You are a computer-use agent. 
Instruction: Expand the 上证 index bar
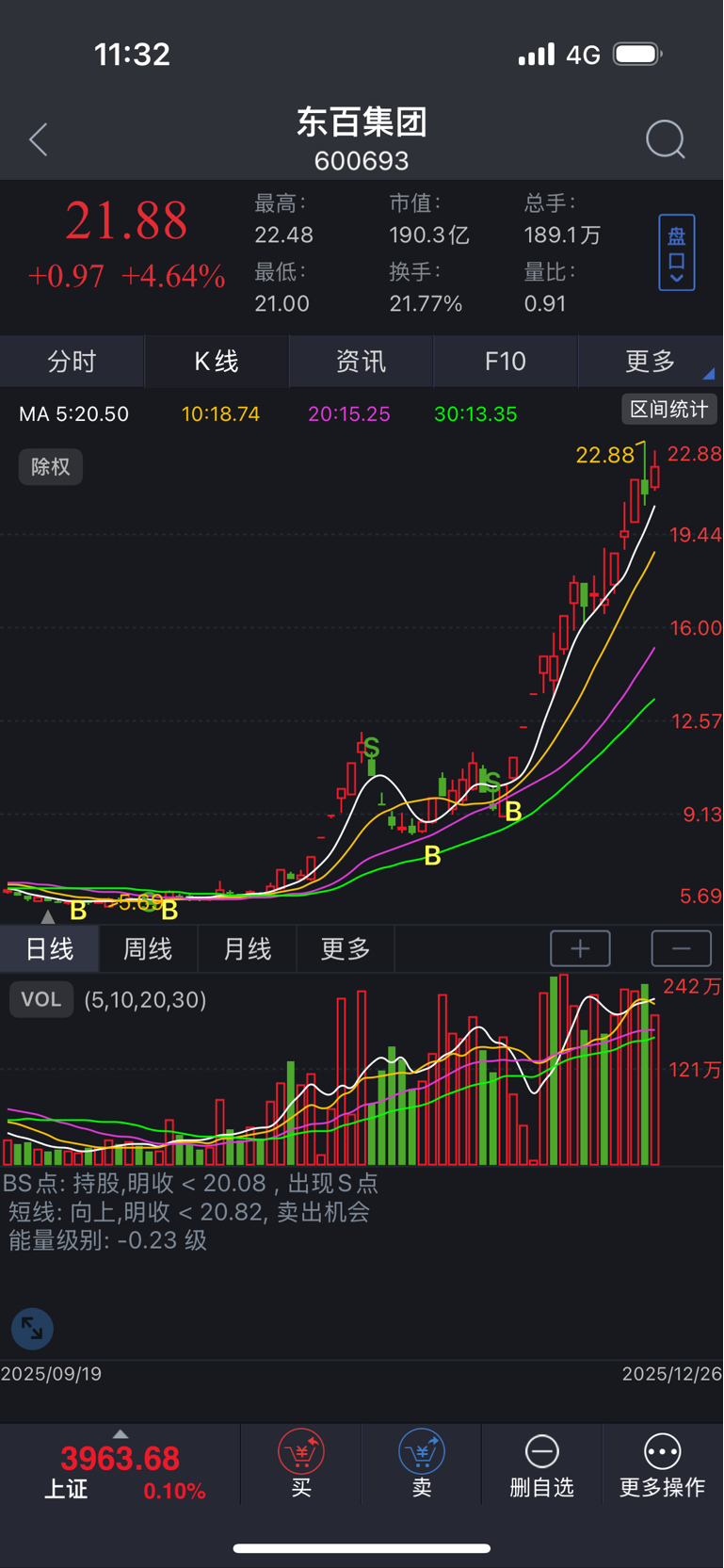click(x=120, y=1464)
